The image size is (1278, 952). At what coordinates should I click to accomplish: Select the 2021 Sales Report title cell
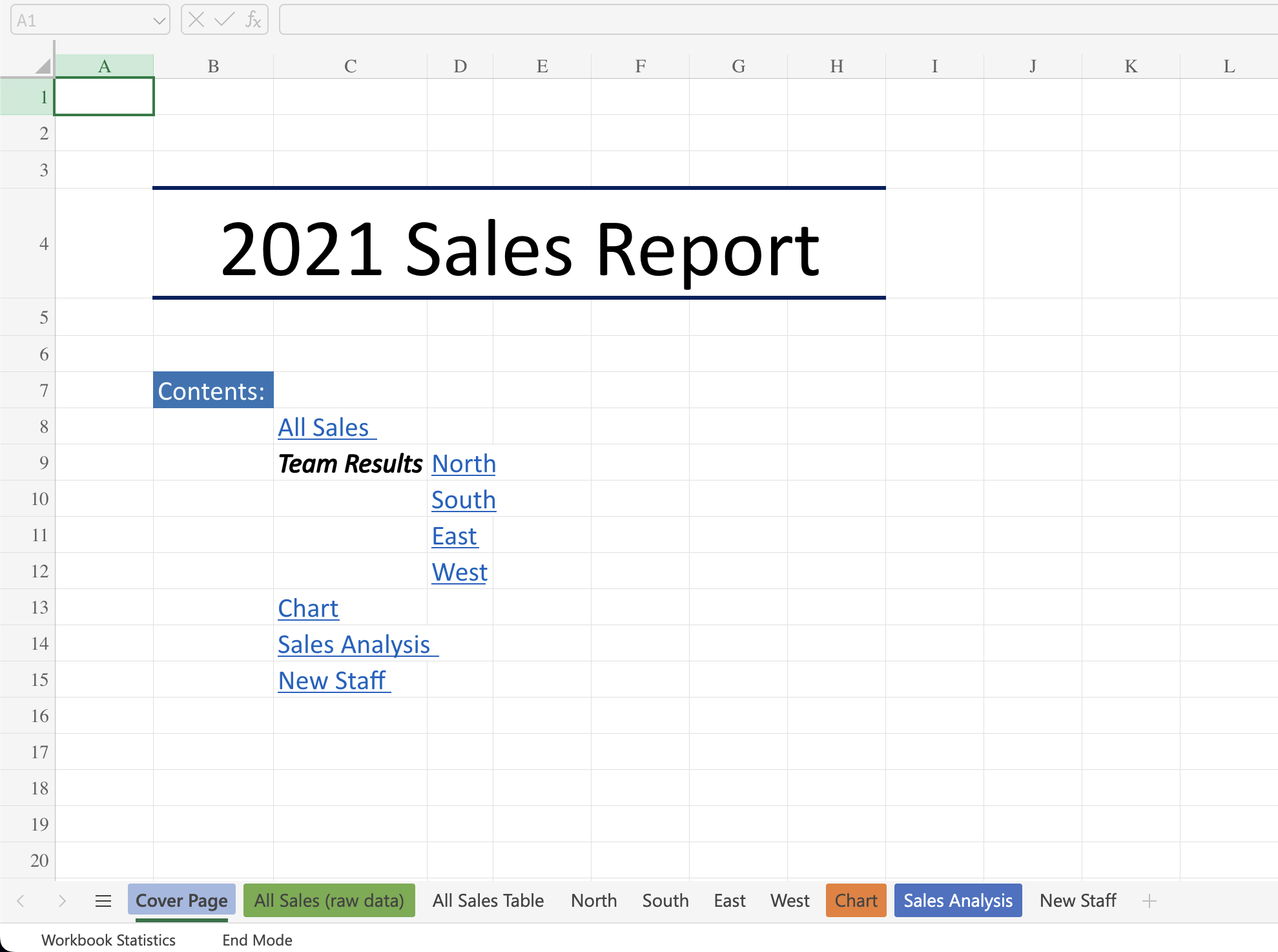click(x=519, y=243)
